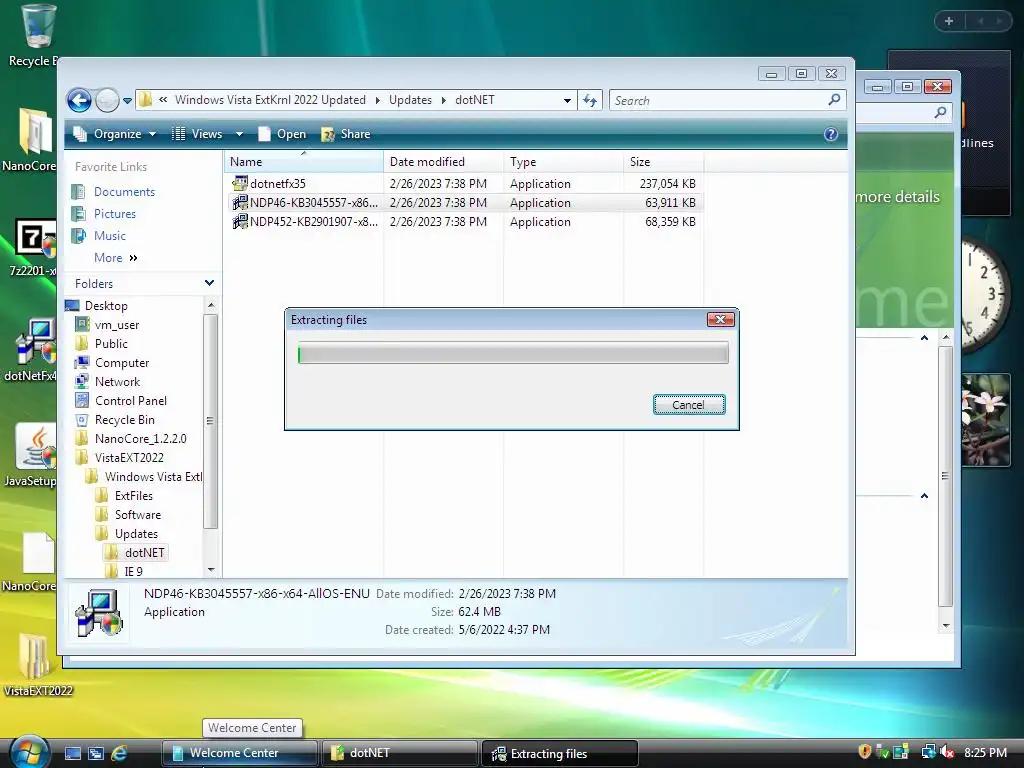Click Switch between windows quick launch icon
Screen dimensions: 1024x768
pyautogui.click(x=95, y=753)
